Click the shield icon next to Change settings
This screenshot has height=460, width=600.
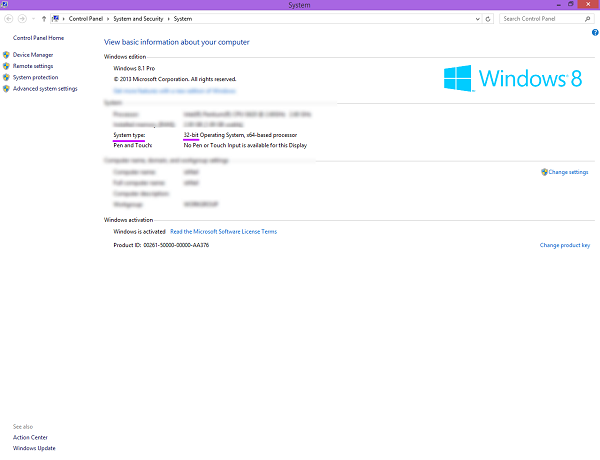click(x=544, y=172)
